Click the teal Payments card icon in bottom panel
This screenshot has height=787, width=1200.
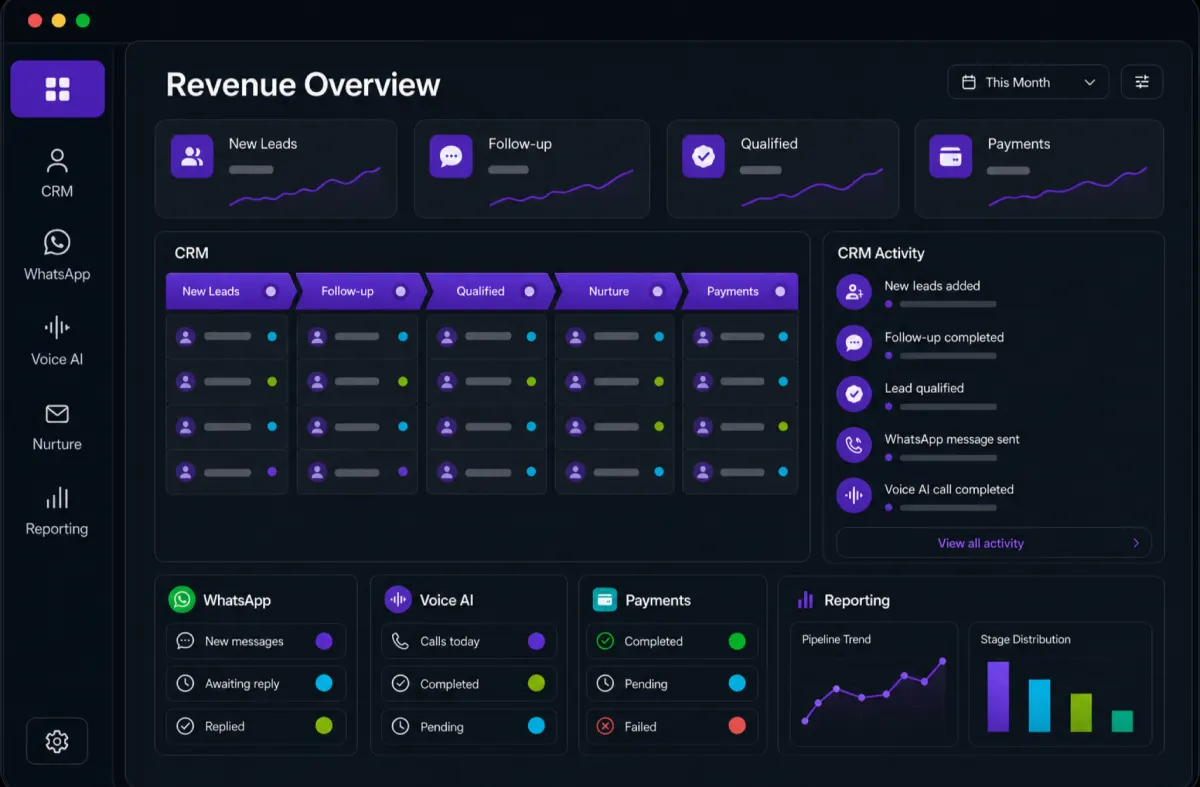(605, 600)
